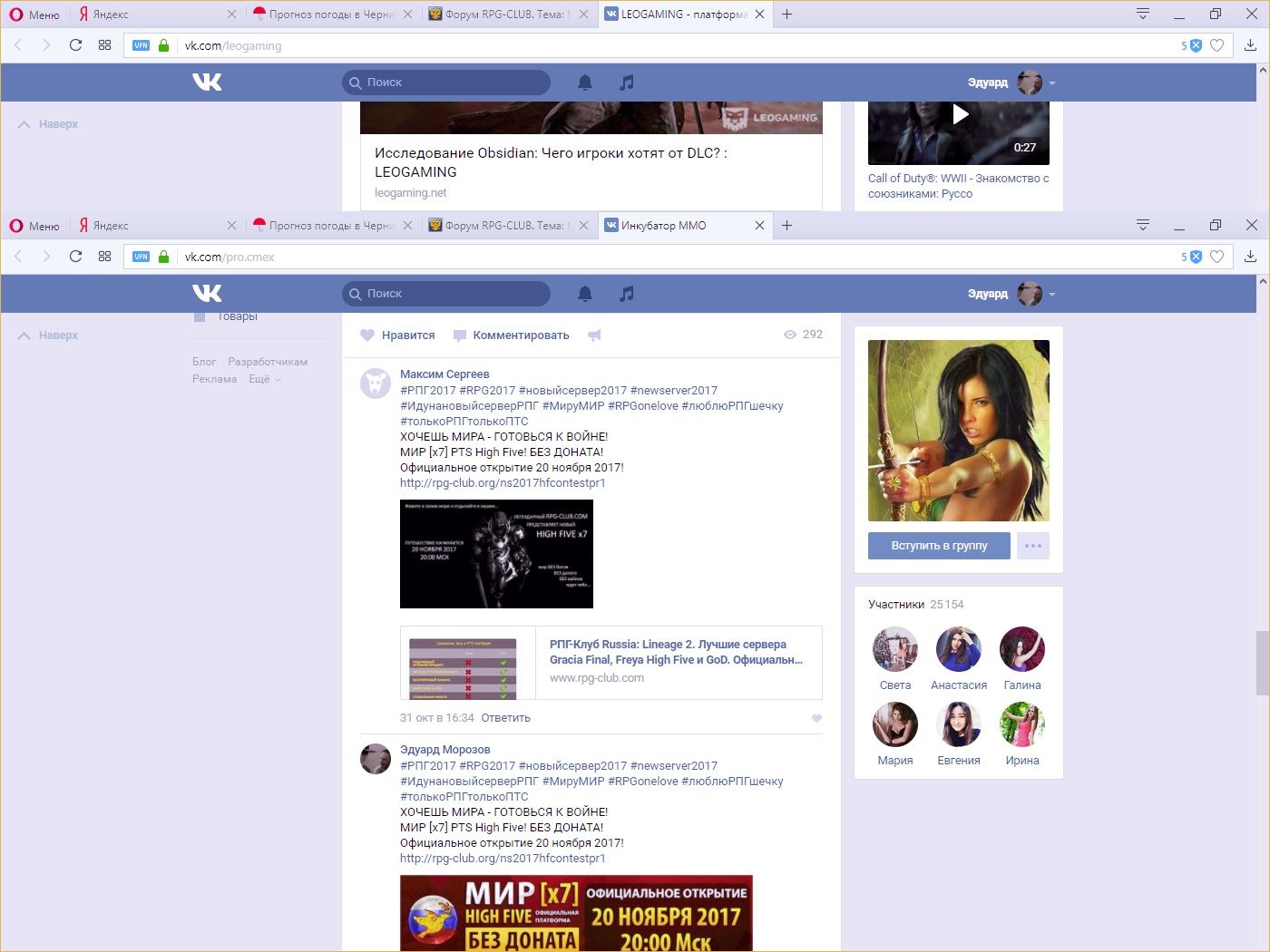Open member Света's avatar in Участники

(894, 650)
